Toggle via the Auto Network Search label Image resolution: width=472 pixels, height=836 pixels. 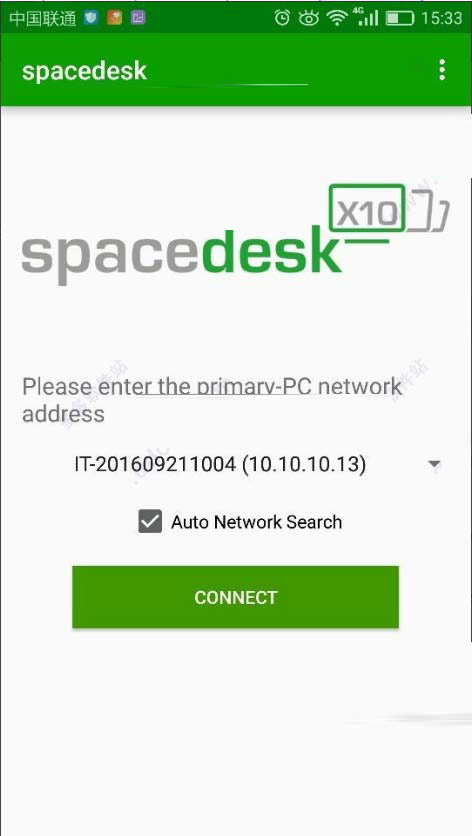(257, 522)
